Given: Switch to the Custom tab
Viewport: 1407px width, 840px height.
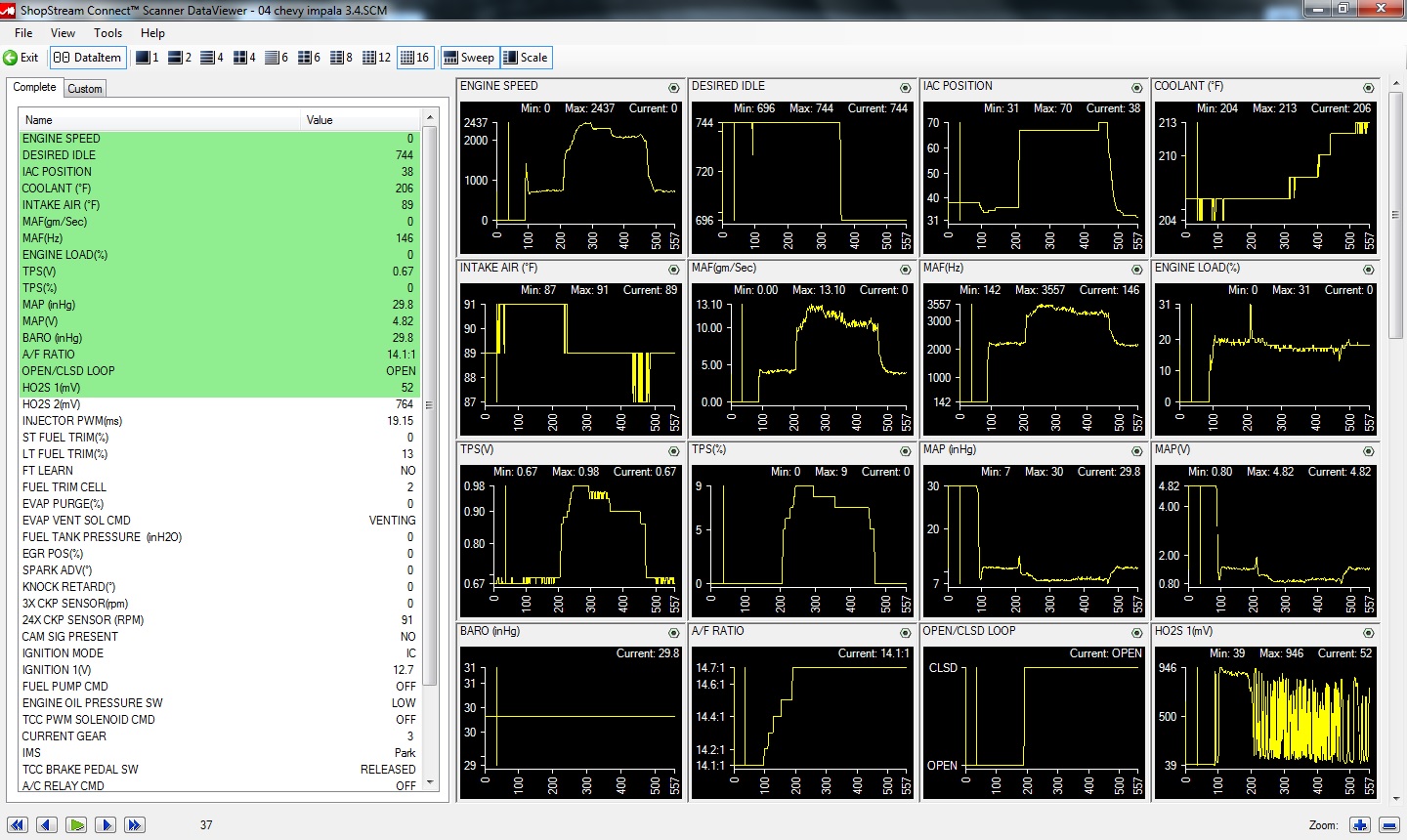Looking at the screenshot, I should pyautogui.click(x=85, y=88).
